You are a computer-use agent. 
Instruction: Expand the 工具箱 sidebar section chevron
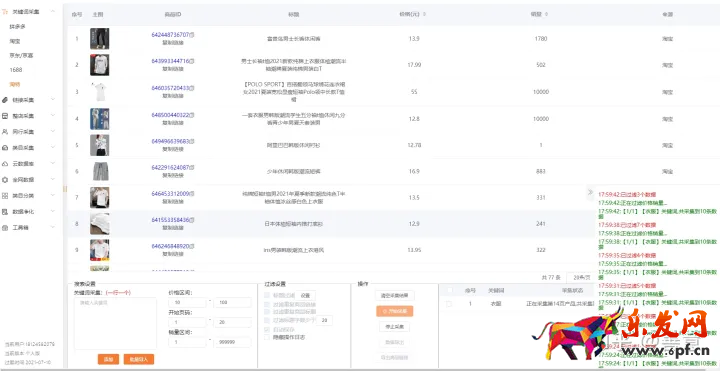[53, 228]
